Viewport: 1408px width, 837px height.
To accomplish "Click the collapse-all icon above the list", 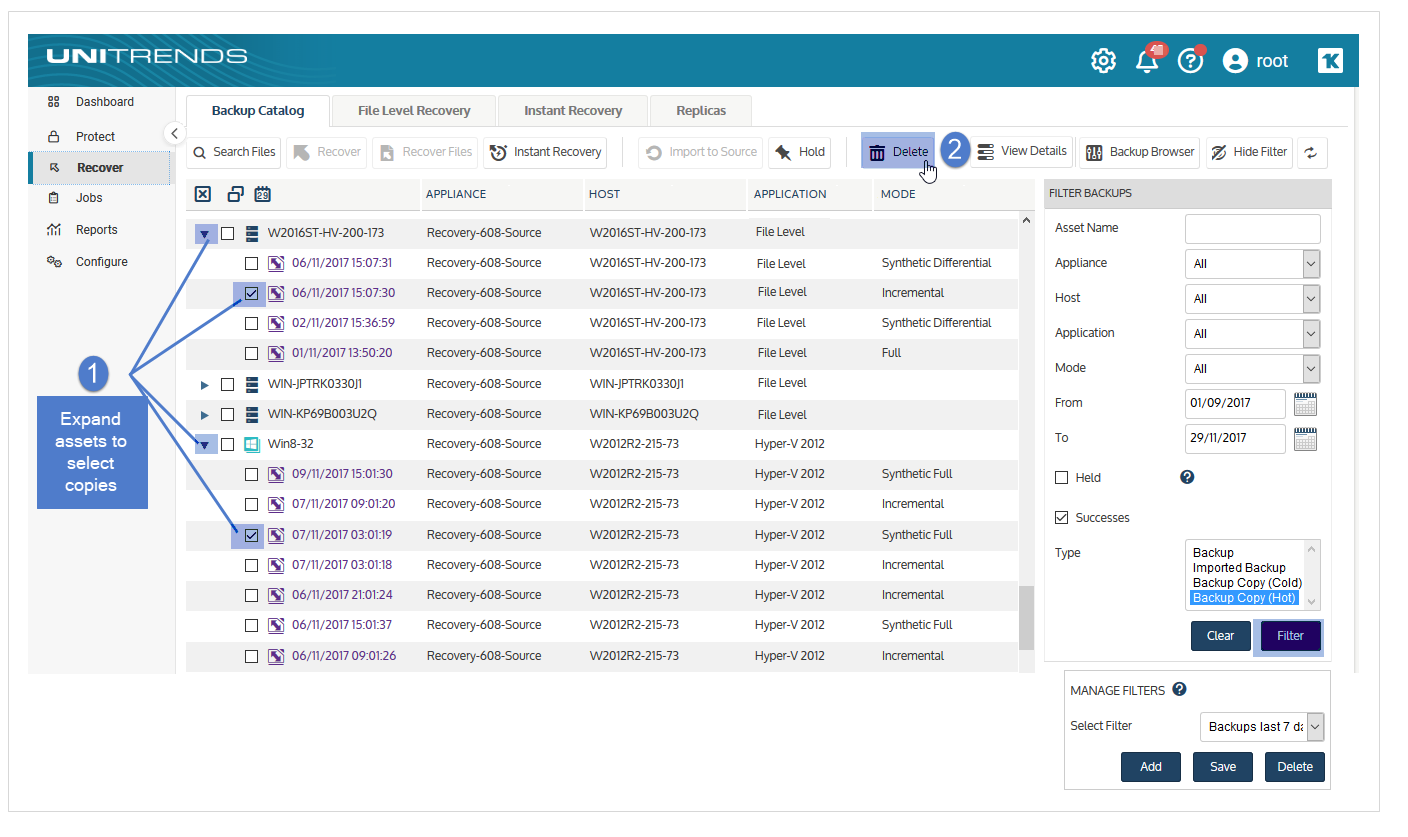I will click(x=235, y=194).
